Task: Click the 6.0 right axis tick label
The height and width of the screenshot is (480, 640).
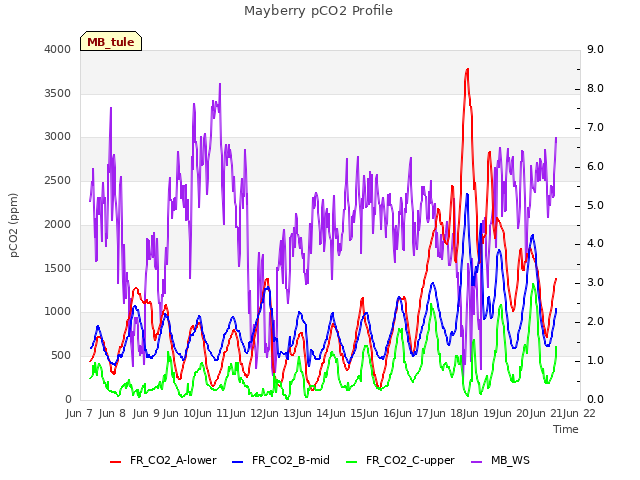Action: tap(595, 167)
